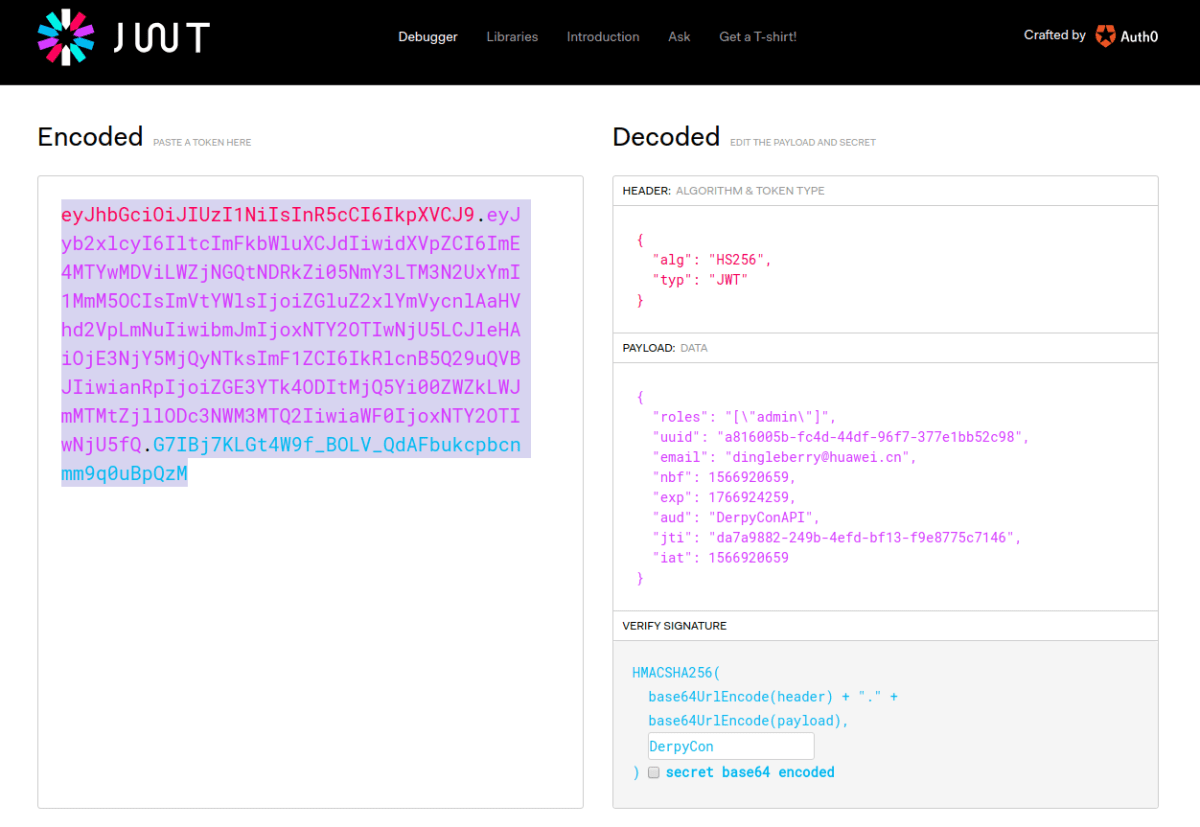Viewport: 1200px width, 827px height.
Task: Click the roles admin line in payload
Action: point(743,417)
